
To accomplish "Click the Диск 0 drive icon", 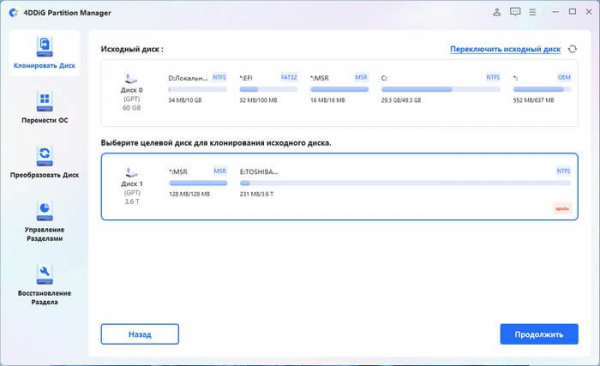I will click(131, 79).
